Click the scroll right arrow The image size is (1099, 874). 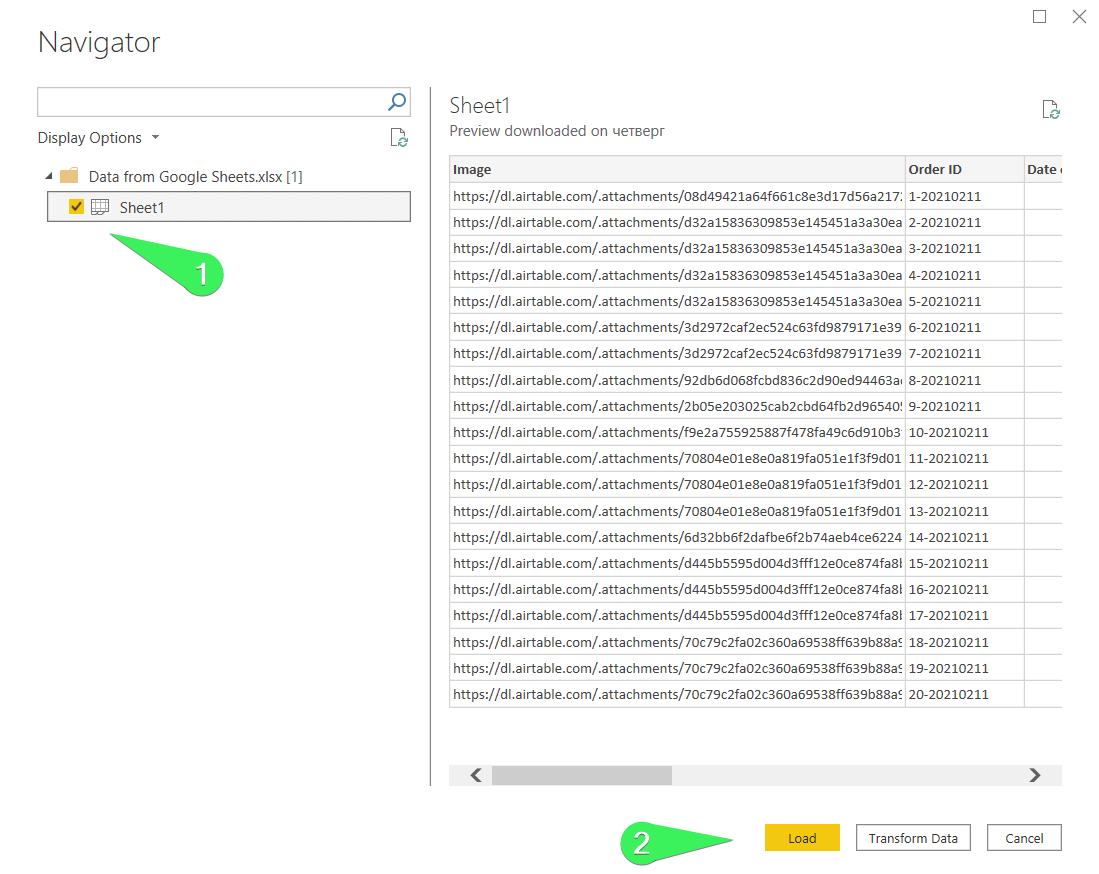[1035, 775]
